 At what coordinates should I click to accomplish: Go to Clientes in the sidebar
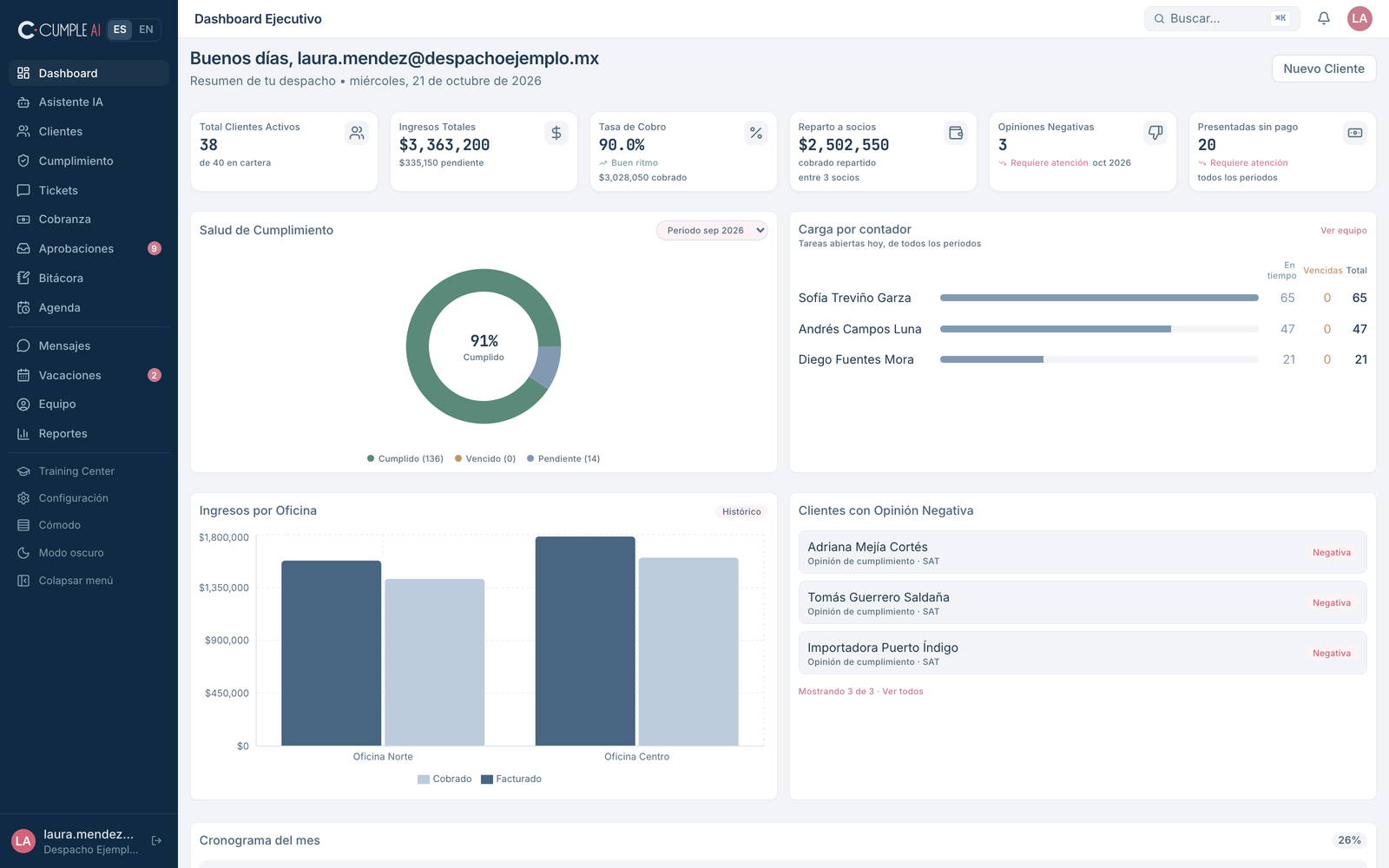pyautogui.click(x=89, y=132)
